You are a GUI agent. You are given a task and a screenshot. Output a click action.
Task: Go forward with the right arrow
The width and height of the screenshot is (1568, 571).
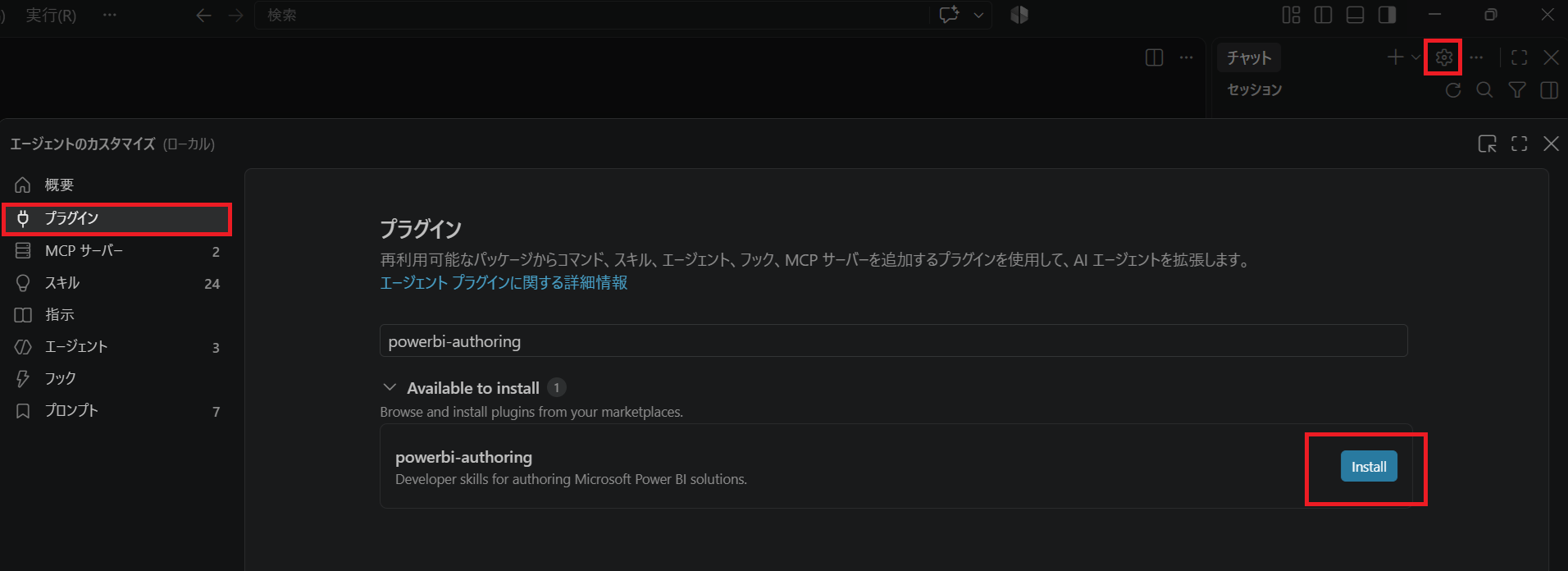point(235,16)
